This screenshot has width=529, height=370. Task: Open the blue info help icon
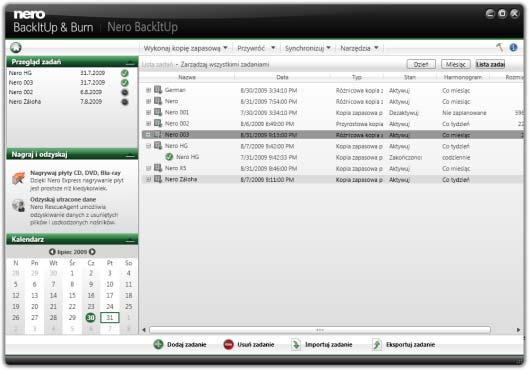513,48
